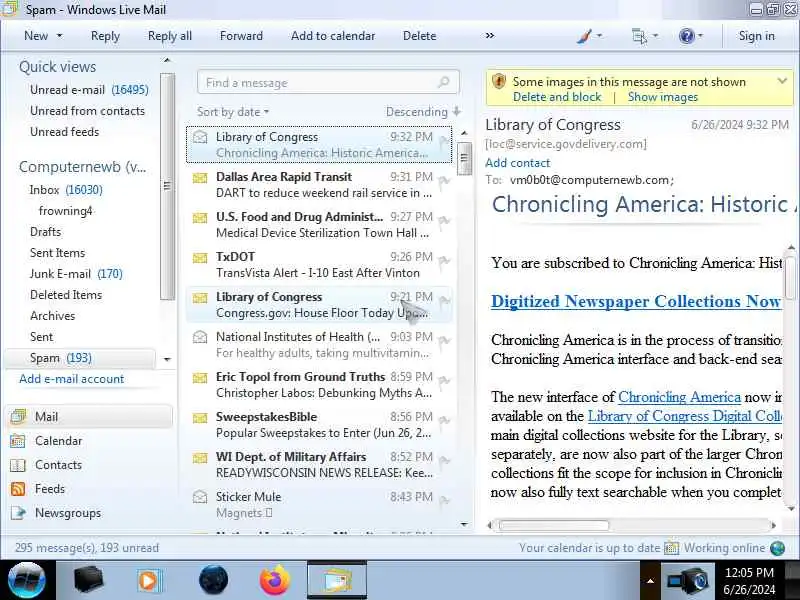This screenshot has height=600, width=800.
Task: Click the Working online globe icon
Action: (x=778, y=548)
